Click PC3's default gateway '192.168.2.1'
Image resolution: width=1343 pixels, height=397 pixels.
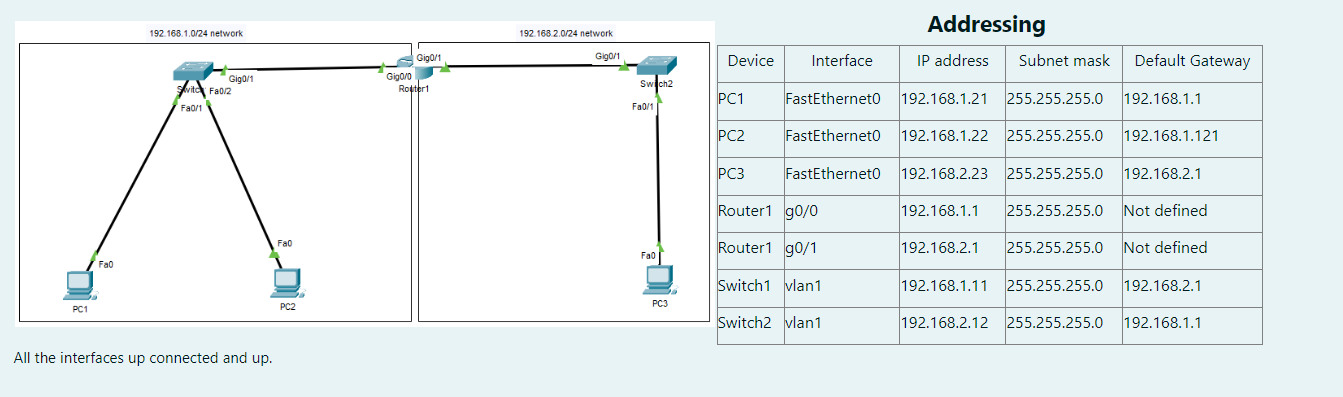[x=1162, y=173]
